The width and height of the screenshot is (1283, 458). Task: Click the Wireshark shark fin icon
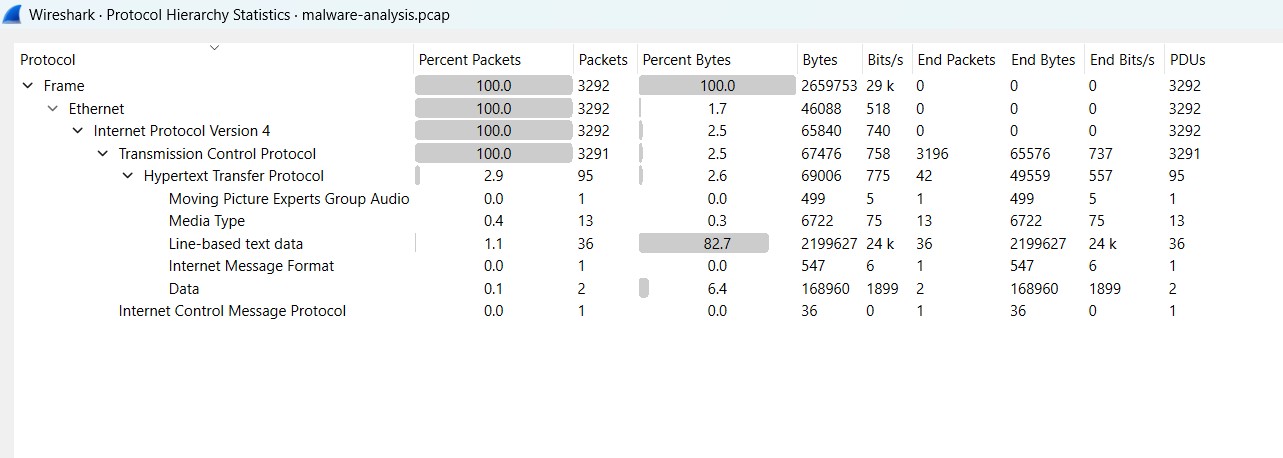tap(14, 14)
